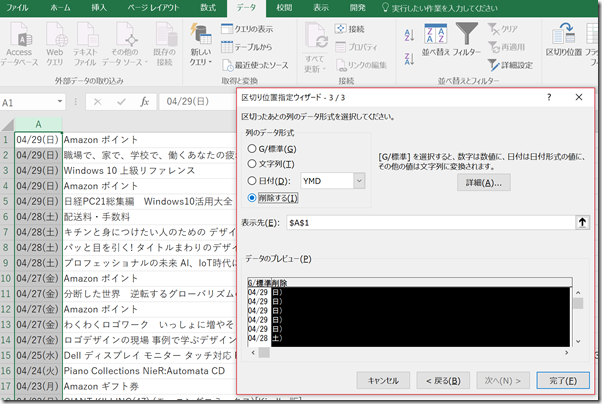The image size is (602, 404).
Task: Click the tell me lightbulb search box
Action: pos(440,8)
